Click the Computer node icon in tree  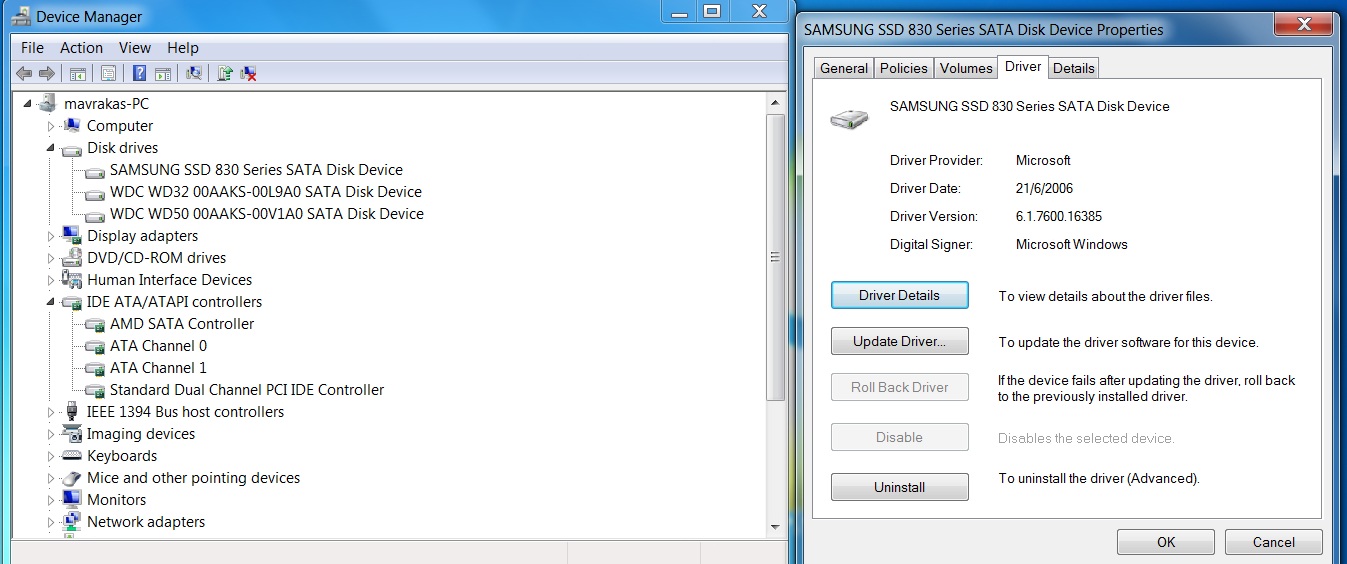coord(71,125)
